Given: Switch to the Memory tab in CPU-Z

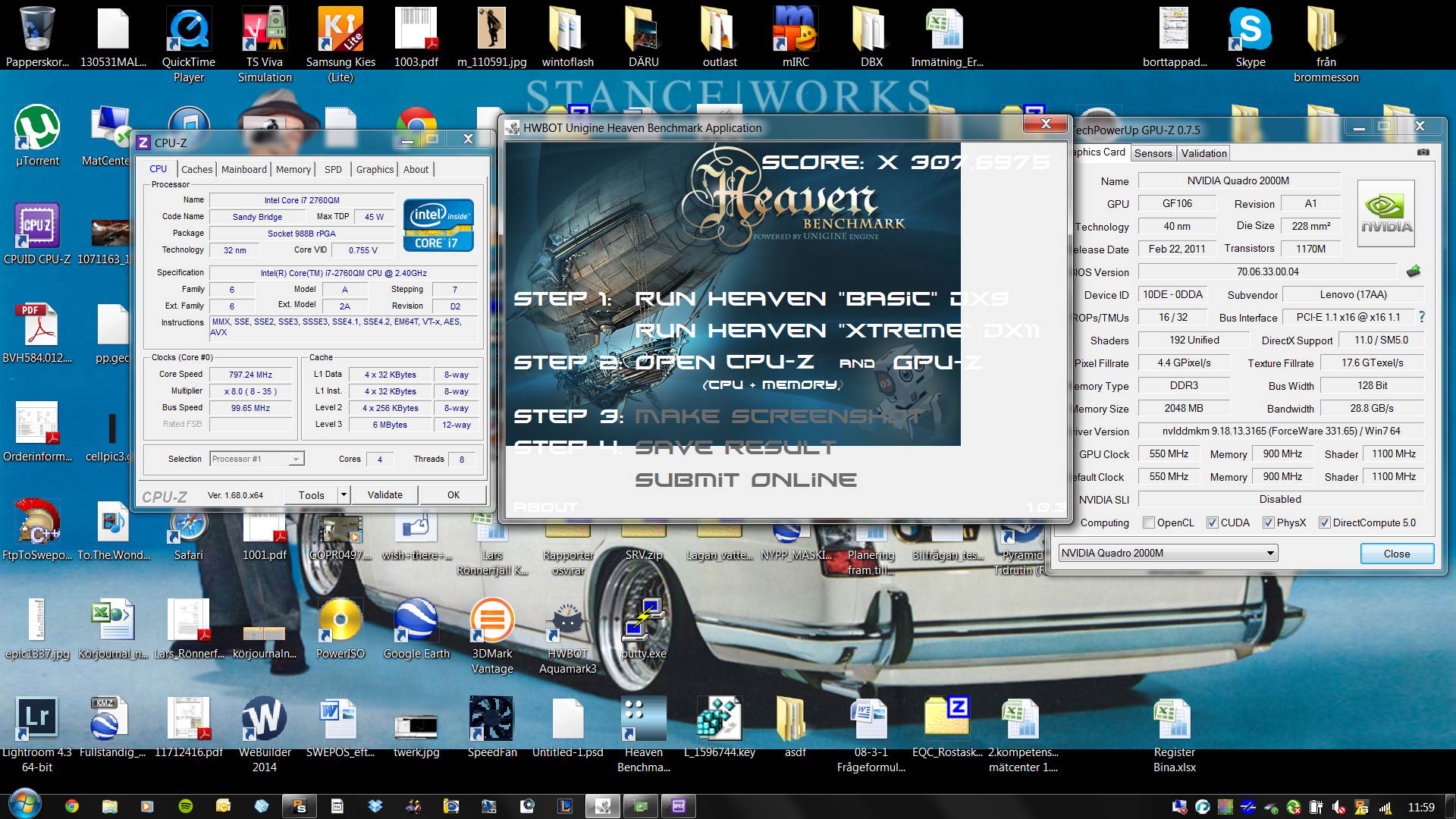Looking at the screenshot, I should (x=293, y=169).
